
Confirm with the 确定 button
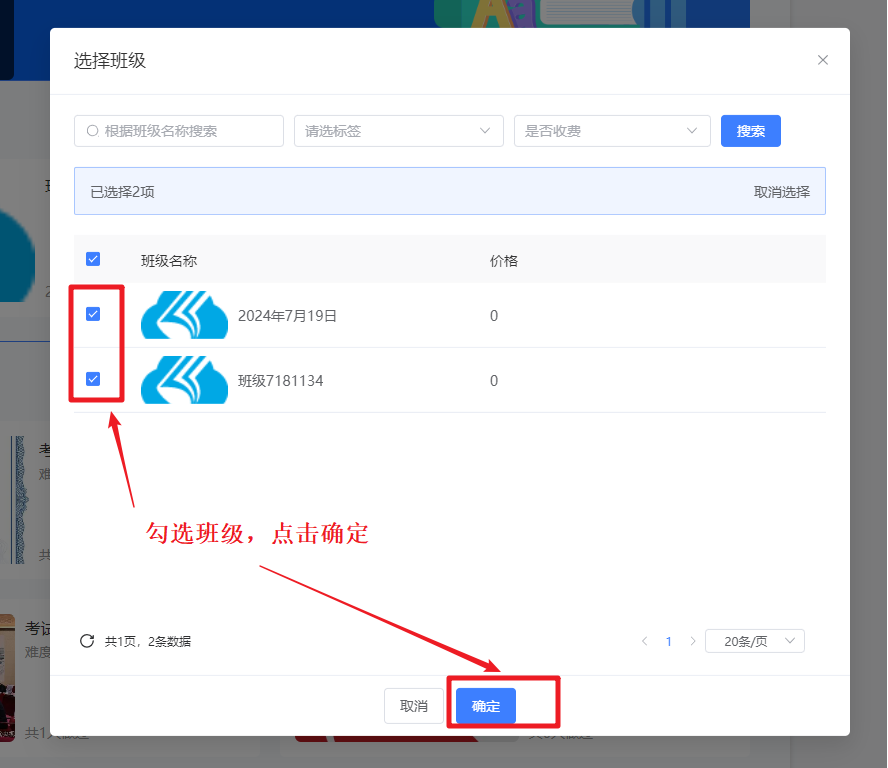486,706
